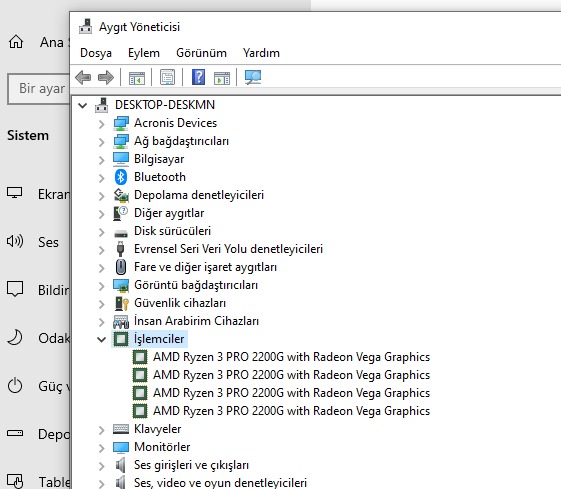This screenshot has width=561, height=489.
Task: Collapse the DESKTOP-DESKMN root node
Action: coord(83,105)
